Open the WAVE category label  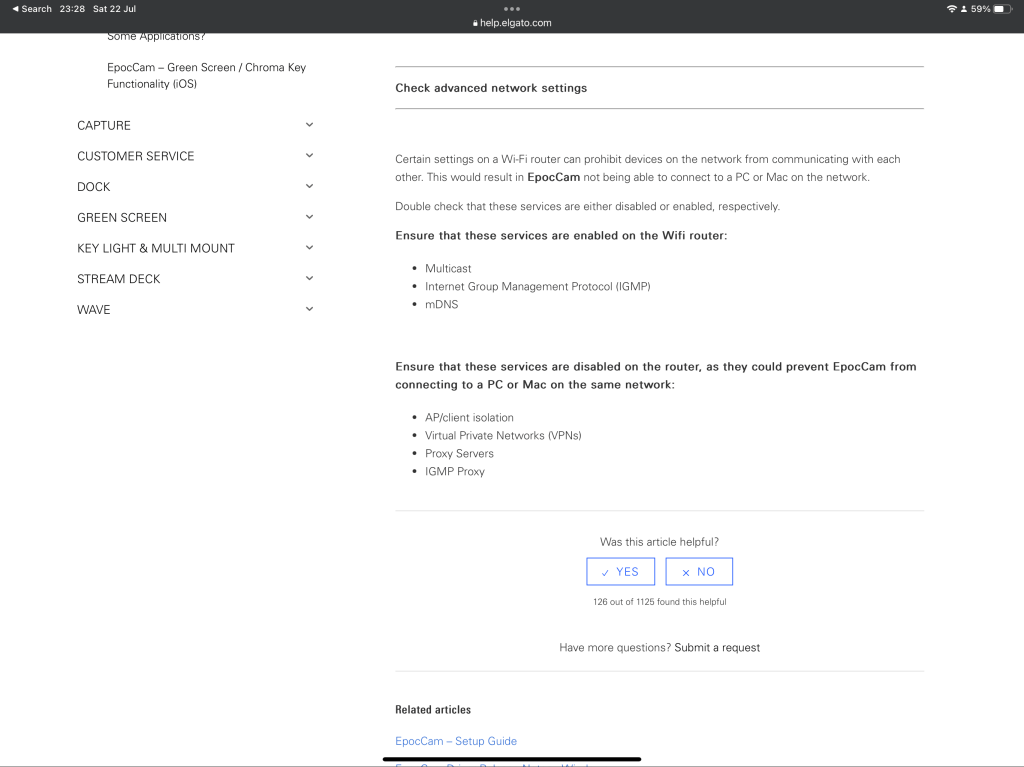pos(93,310)
